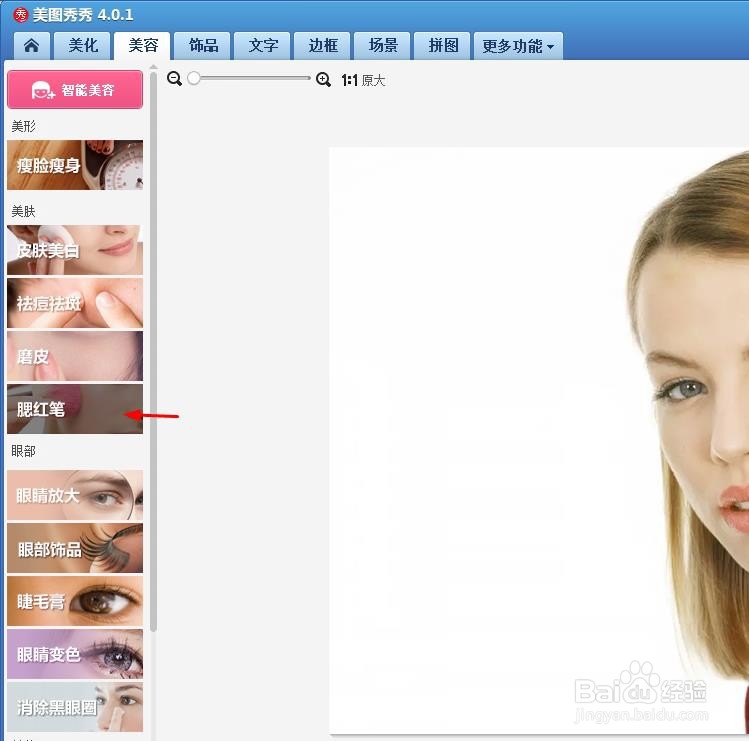Select the 睫毛膏 mascara tool
This screenshot has width=749, height=741.
(75, 601)
